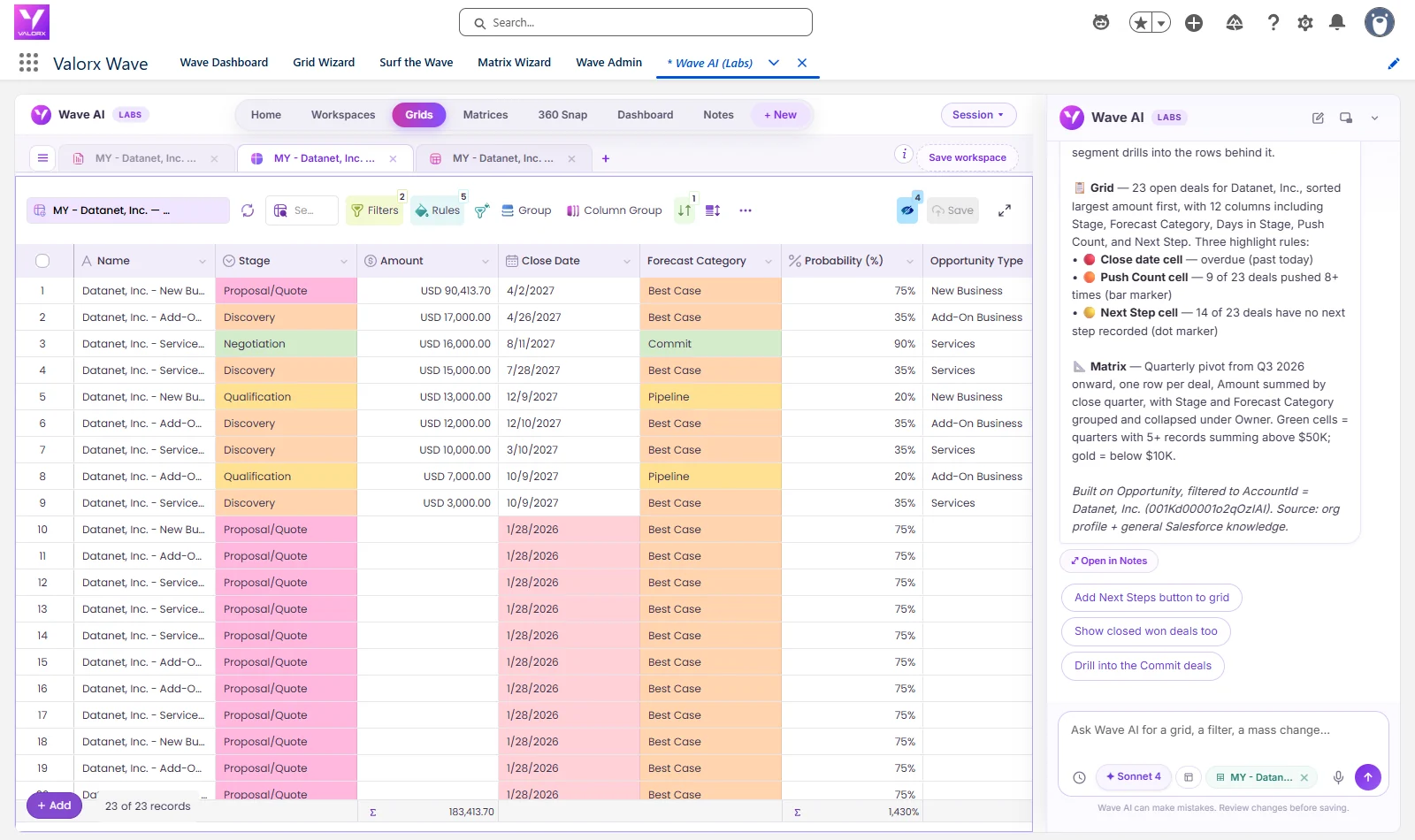Screen dimensions: 1415x840
Task: Open Trailhead guidance center icon
Action: [x=1235, y=23]
